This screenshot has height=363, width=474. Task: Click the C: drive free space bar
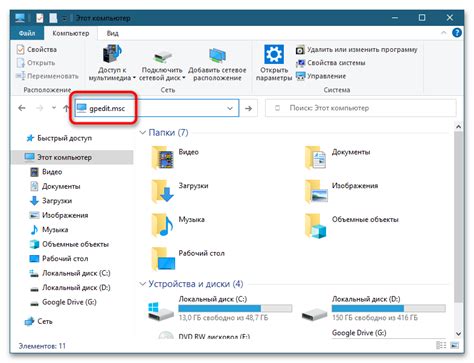point(235,308)
